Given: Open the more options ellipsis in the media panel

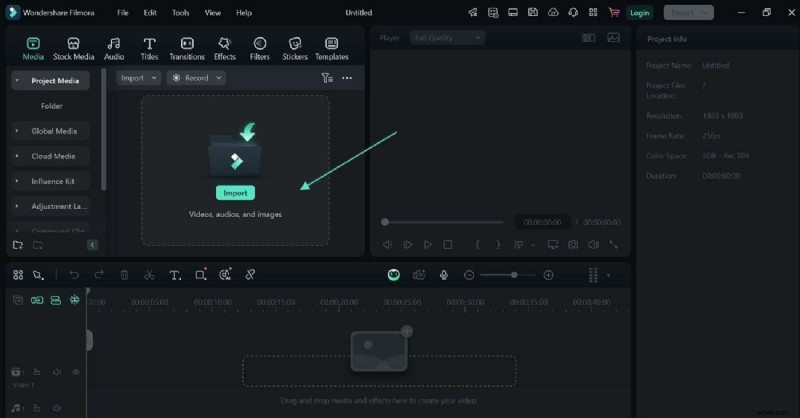Looking at the screenshot, I should pos(347,78).
